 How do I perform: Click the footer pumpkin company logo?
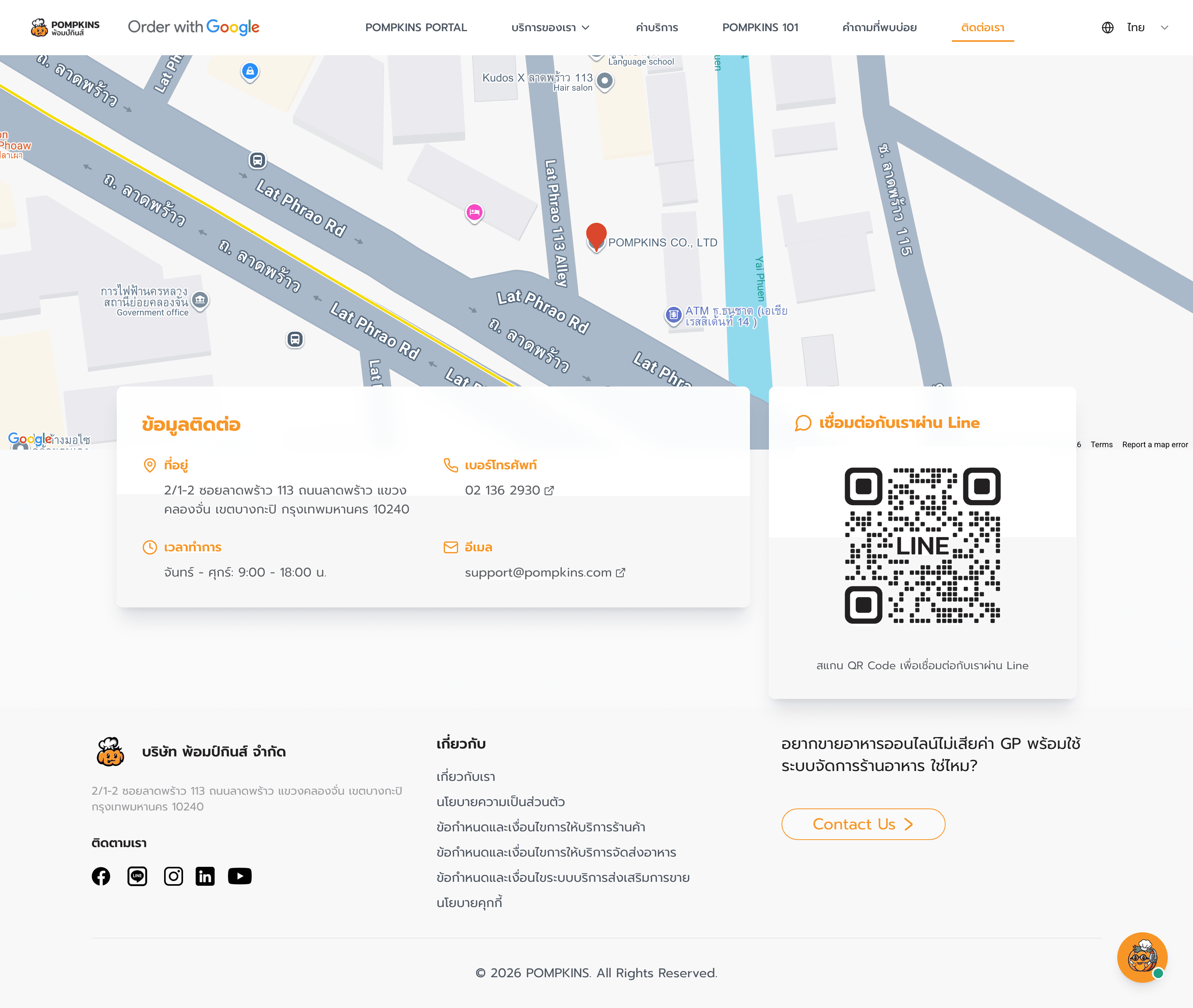click(110, 752)
